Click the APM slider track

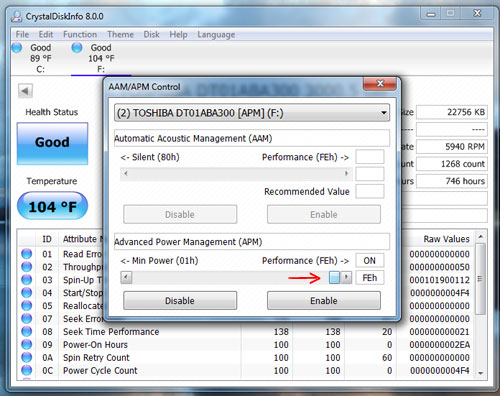point(230,277)
